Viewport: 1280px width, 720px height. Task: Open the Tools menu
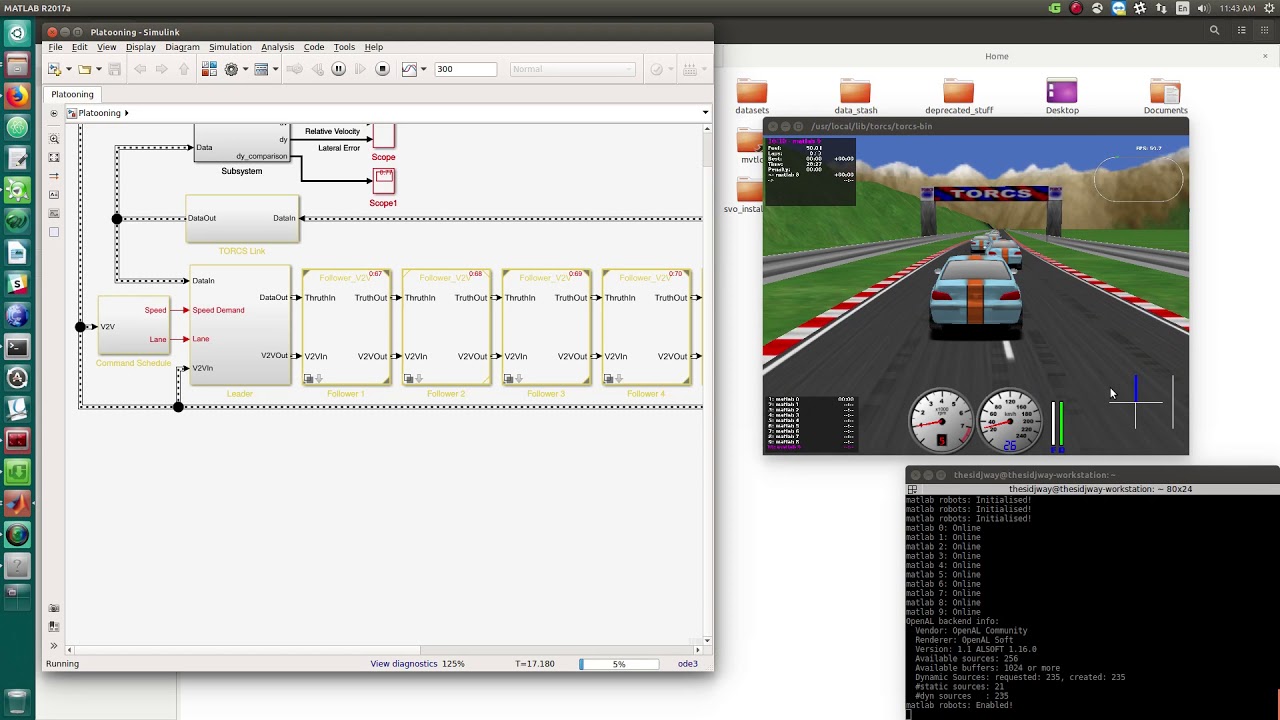point(344,47)
